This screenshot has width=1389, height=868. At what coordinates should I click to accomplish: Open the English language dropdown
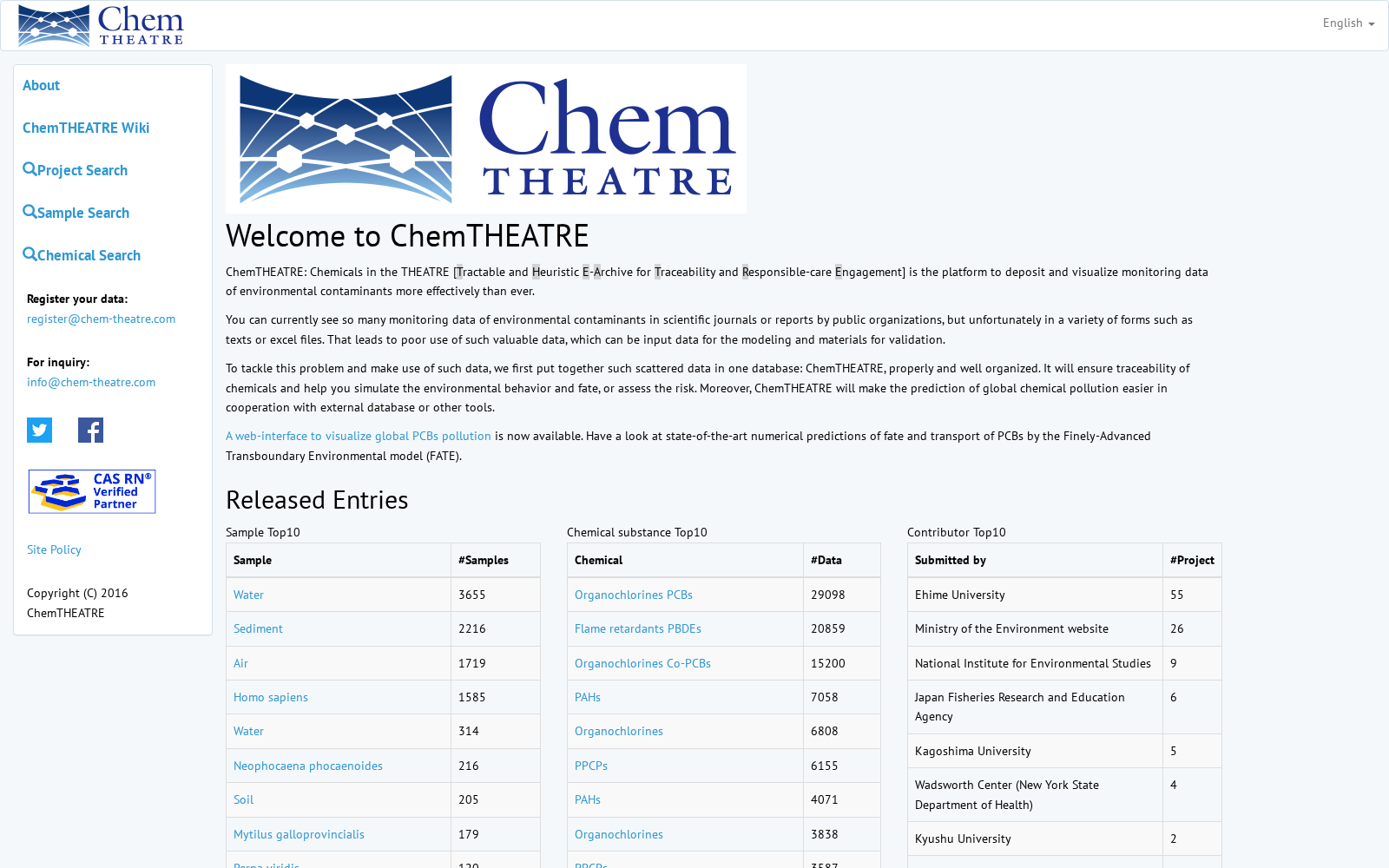tap(1348, 23)
